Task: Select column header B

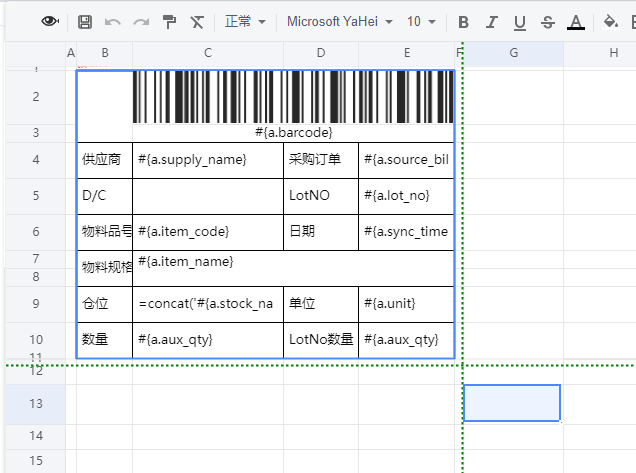Action: pyautogui.click(x=105, y=53)
